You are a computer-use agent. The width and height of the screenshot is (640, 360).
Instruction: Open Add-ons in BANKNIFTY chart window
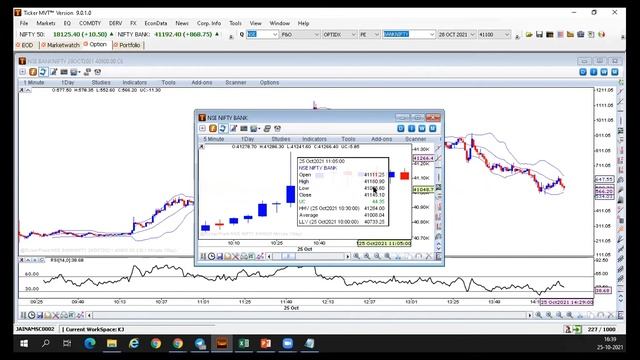click(x=202, y=82)
